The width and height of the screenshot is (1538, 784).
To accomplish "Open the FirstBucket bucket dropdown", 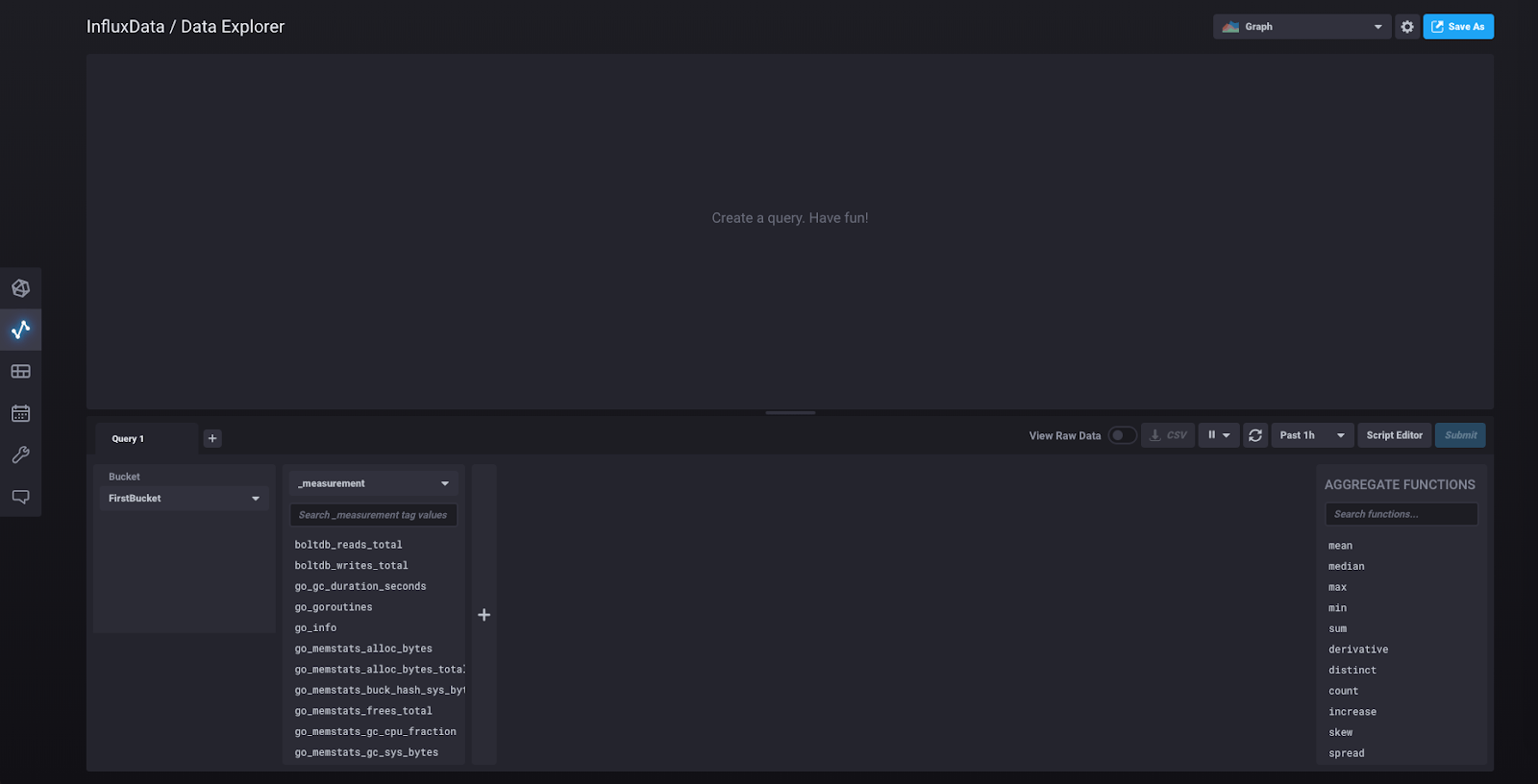I will click(x=184, y=499).
